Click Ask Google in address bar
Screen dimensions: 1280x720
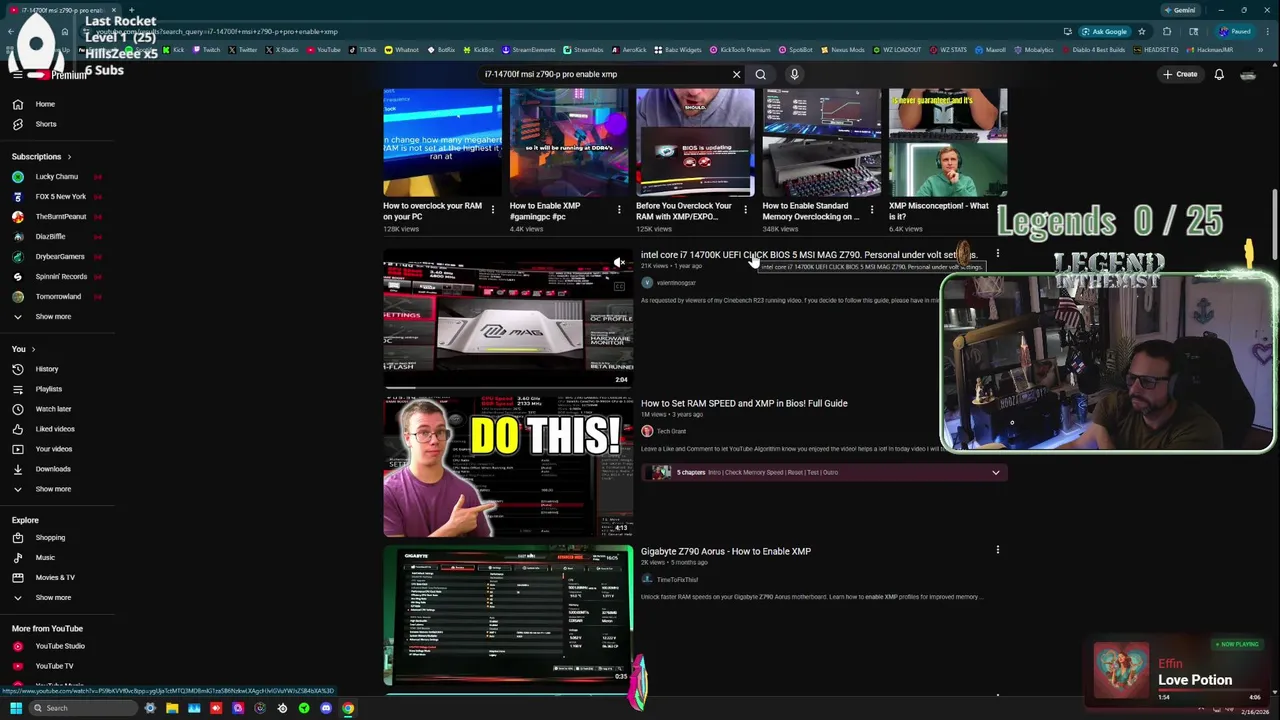(x=1104, y=31)
